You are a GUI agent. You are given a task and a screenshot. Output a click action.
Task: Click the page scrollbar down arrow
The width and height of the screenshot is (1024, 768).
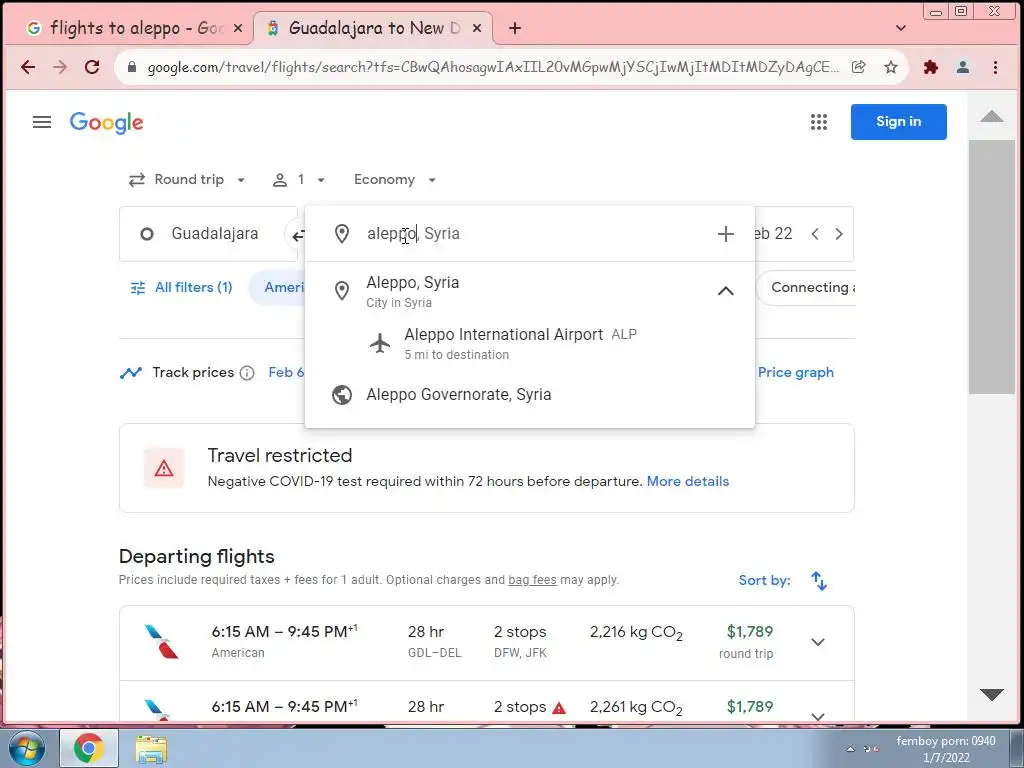pyautogui.click(x=992, y=695)
